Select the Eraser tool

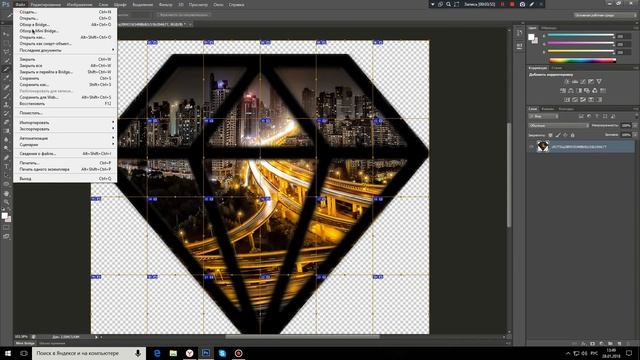6,122
